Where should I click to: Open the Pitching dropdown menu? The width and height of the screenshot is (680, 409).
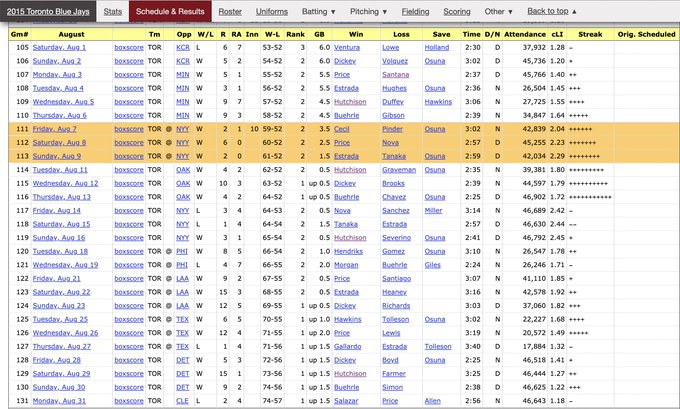point(368,12)
